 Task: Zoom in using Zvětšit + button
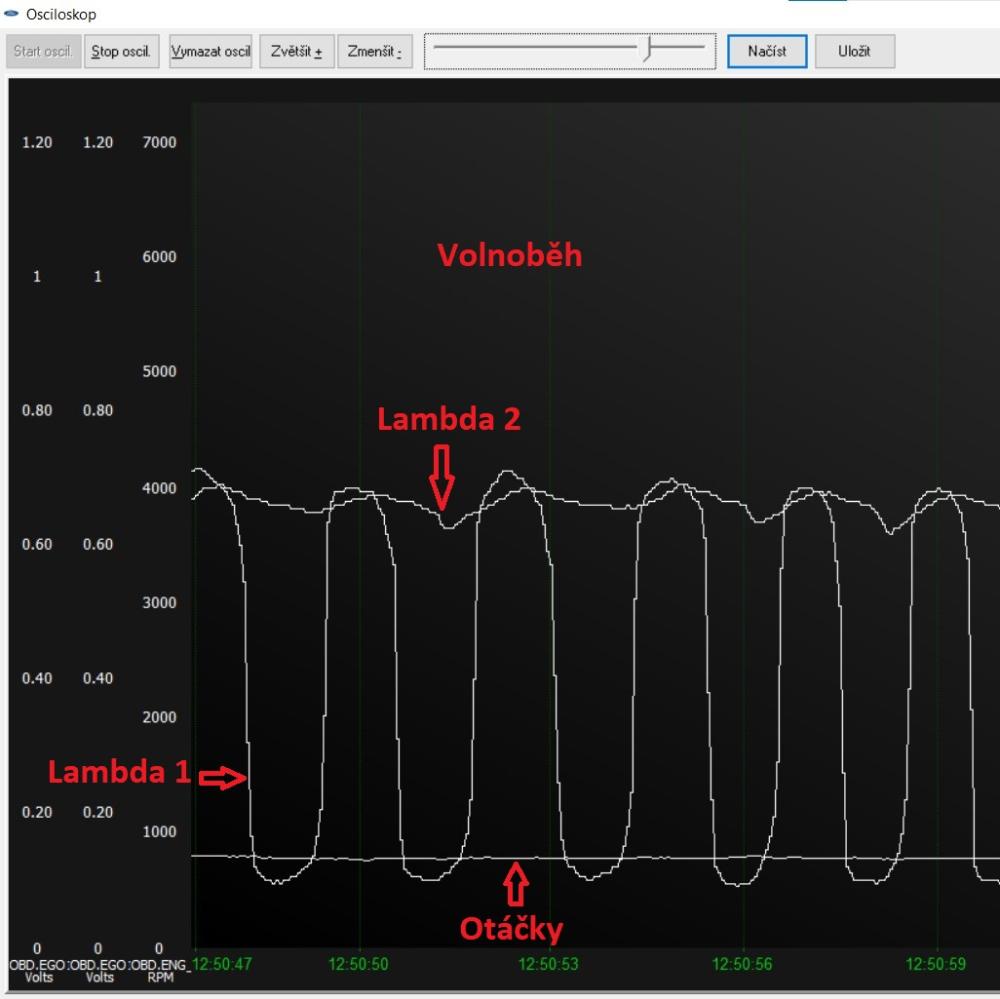click(297, 51)
